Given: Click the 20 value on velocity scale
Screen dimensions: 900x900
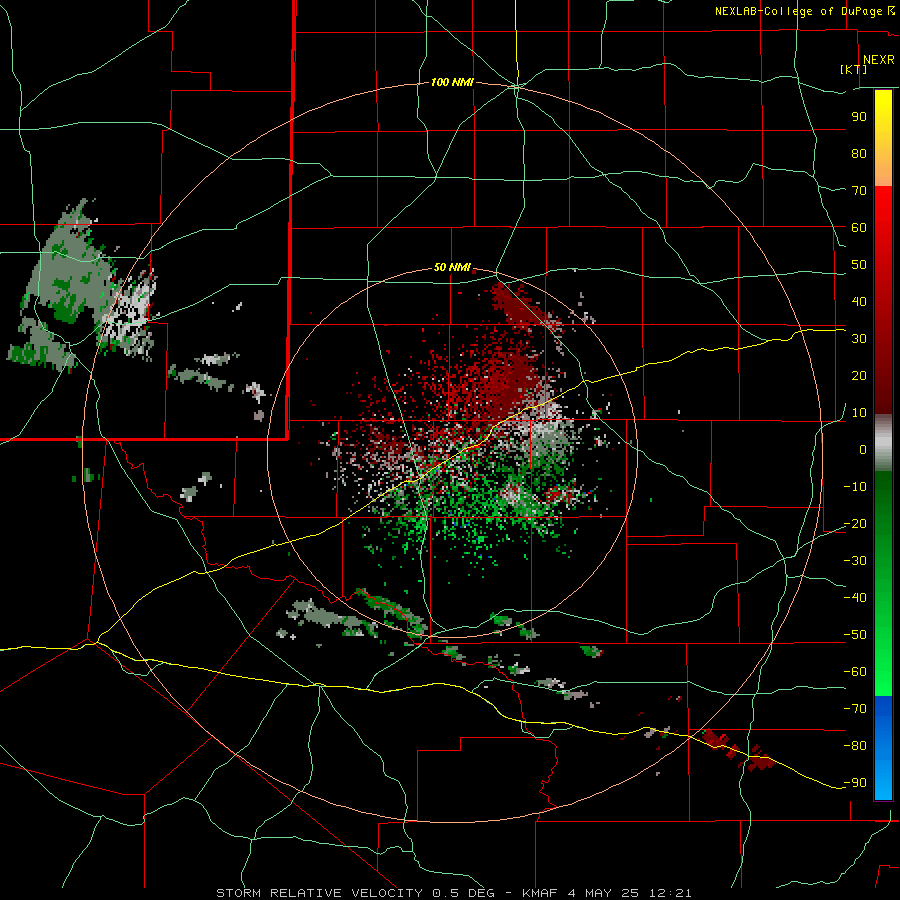Looking at the screenshot, I should tap(859, 376).
